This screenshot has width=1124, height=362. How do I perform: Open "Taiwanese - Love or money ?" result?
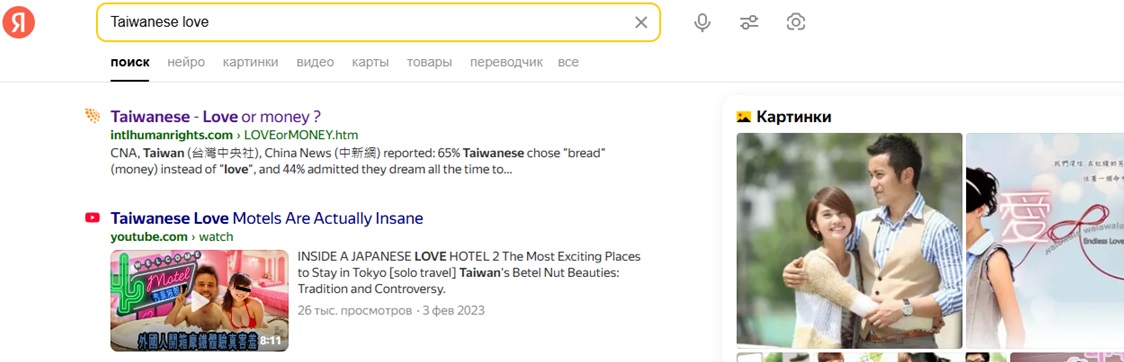pyautogui.click(x=216, y=116)
